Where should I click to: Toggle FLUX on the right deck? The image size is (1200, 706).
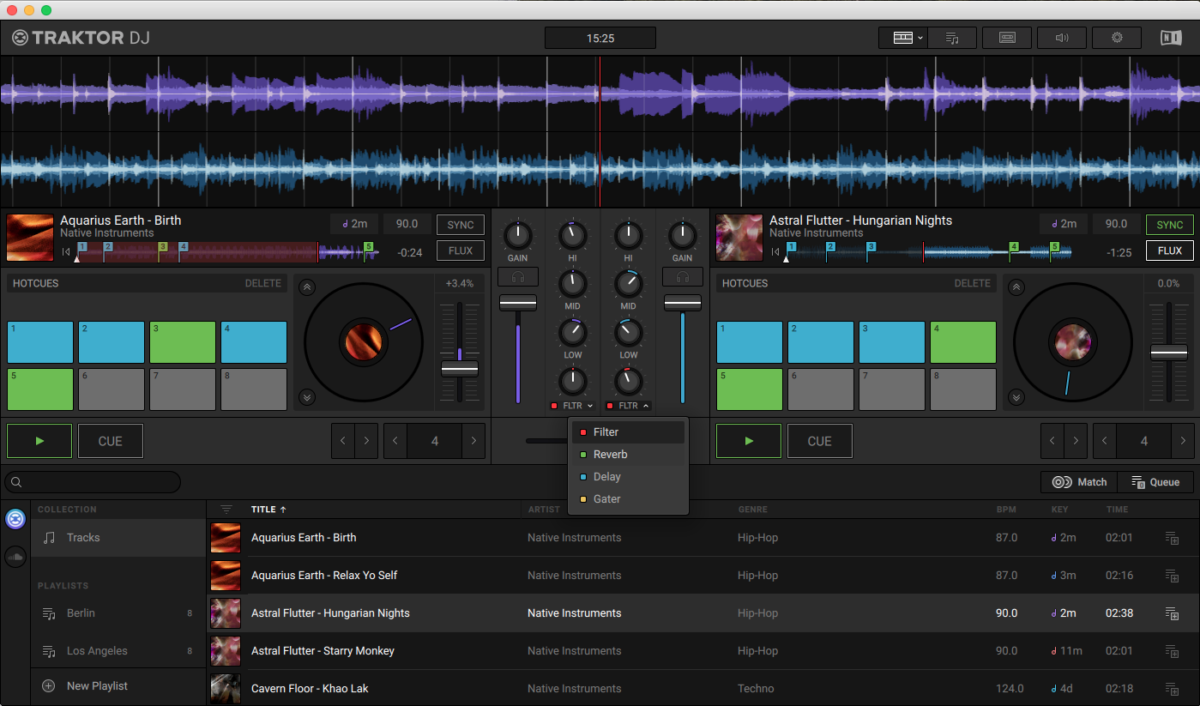pos(1170,251)
